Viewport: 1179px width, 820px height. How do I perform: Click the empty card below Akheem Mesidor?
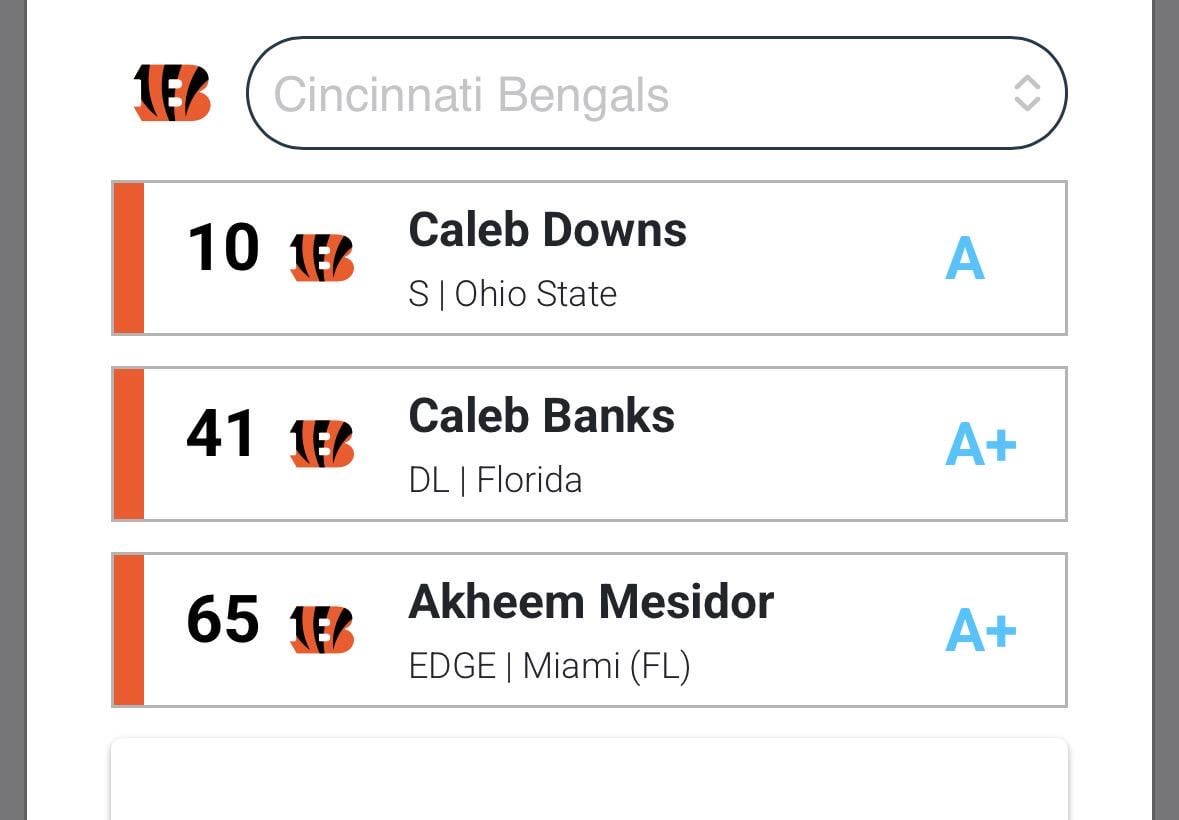pyautogui.click(x=590, y=780)
